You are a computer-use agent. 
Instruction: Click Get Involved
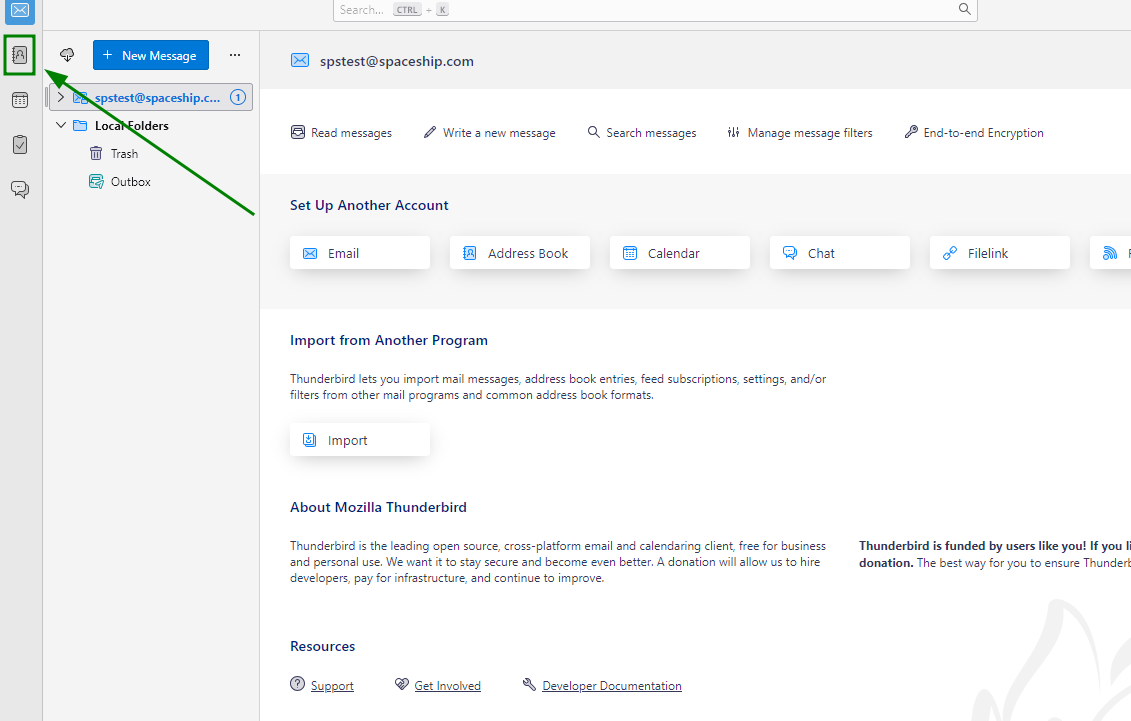point(447,685)
